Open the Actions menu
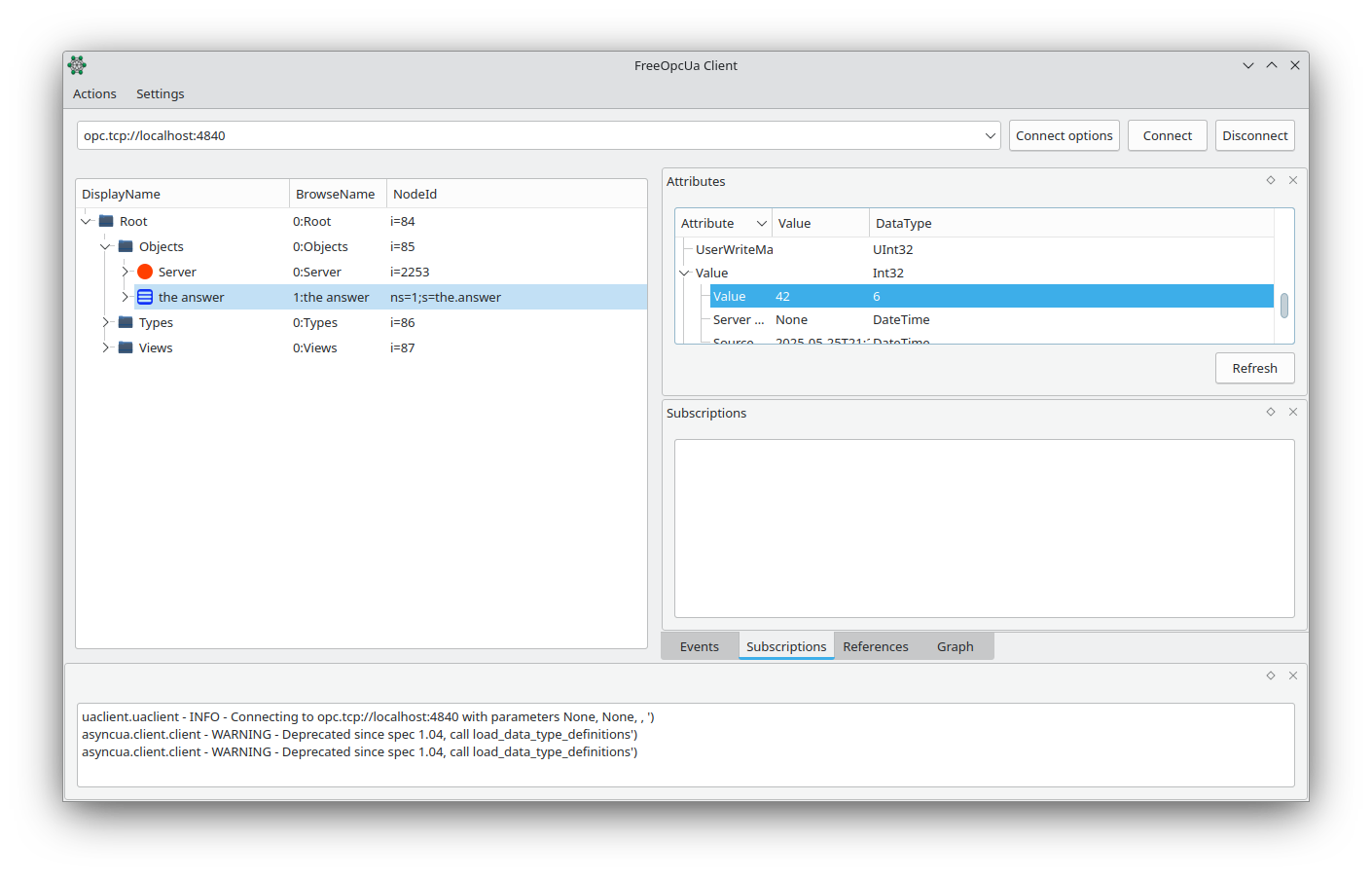 pos(94,93)
